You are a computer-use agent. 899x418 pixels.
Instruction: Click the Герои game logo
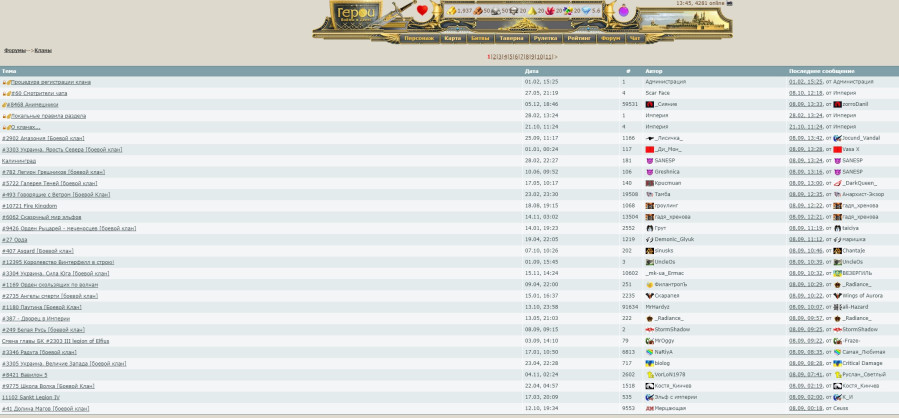357,15
